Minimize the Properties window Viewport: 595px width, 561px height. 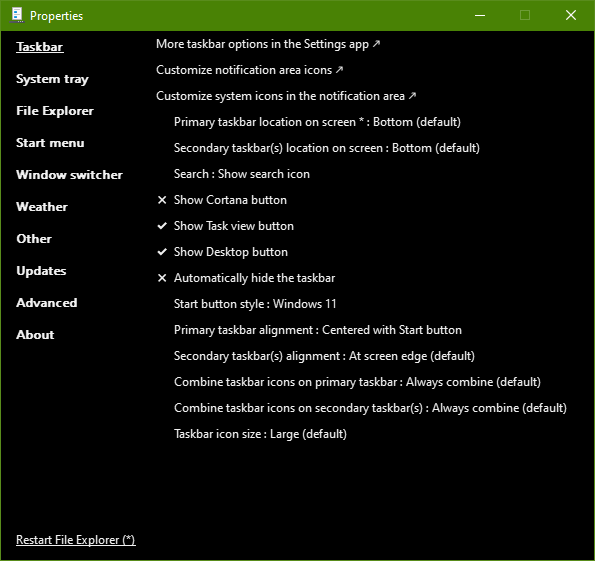(480, 16)
